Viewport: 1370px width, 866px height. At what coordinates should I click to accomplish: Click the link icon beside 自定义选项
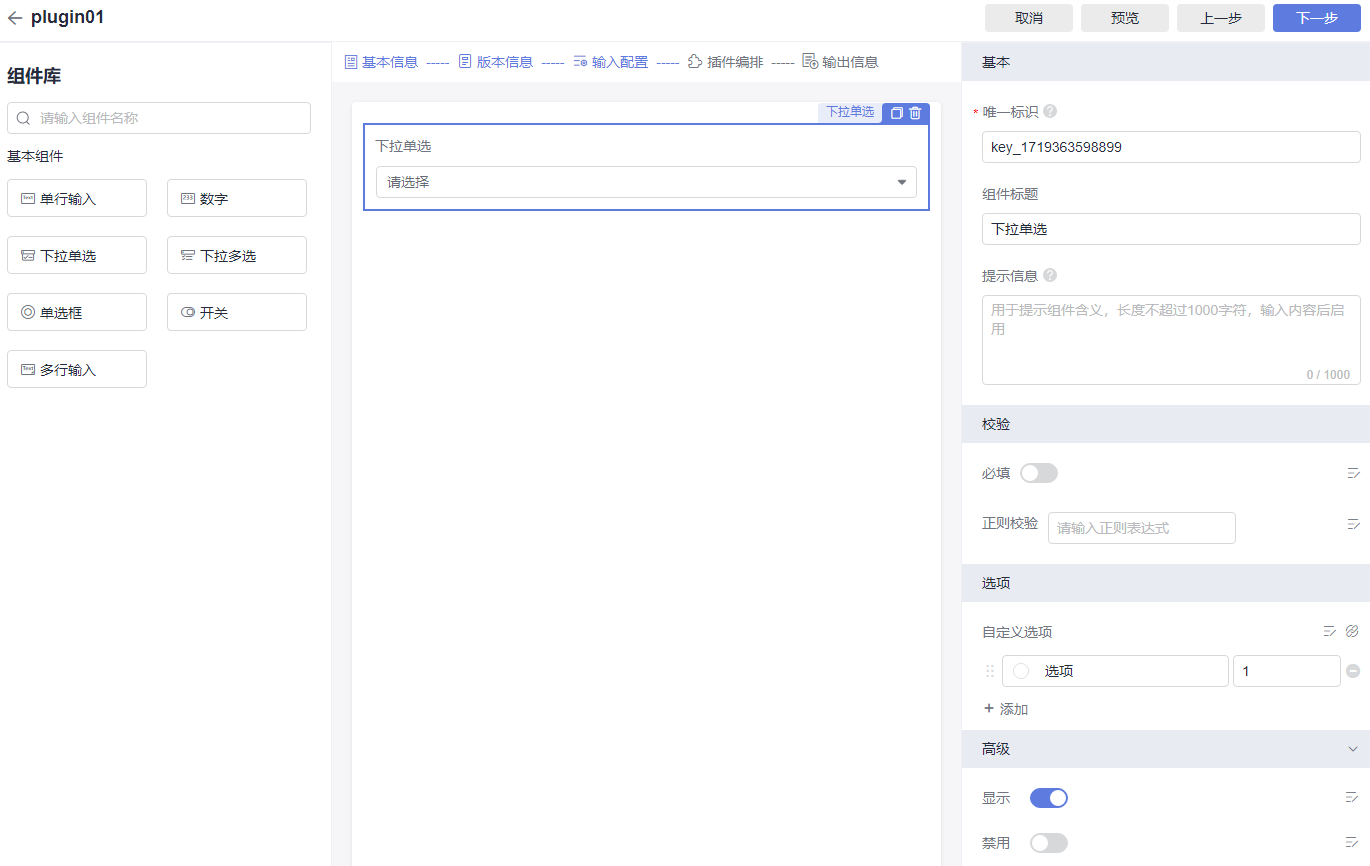click(1352, 631)
